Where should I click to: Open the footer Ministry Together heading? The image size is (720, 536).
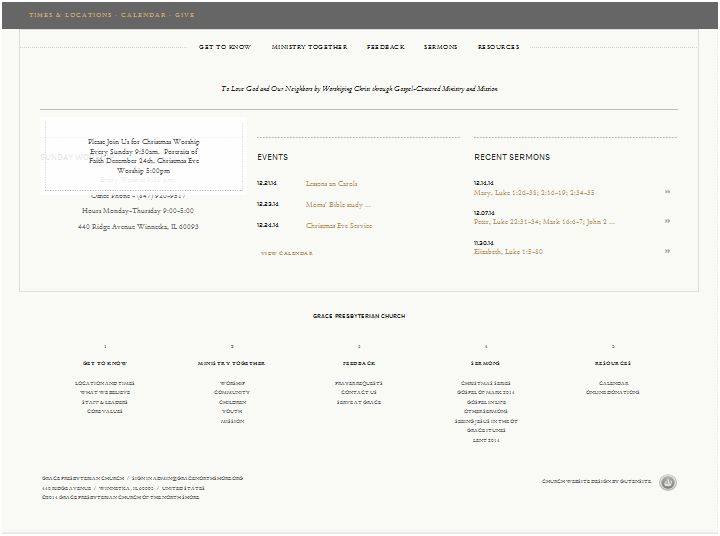coord(231,363)
